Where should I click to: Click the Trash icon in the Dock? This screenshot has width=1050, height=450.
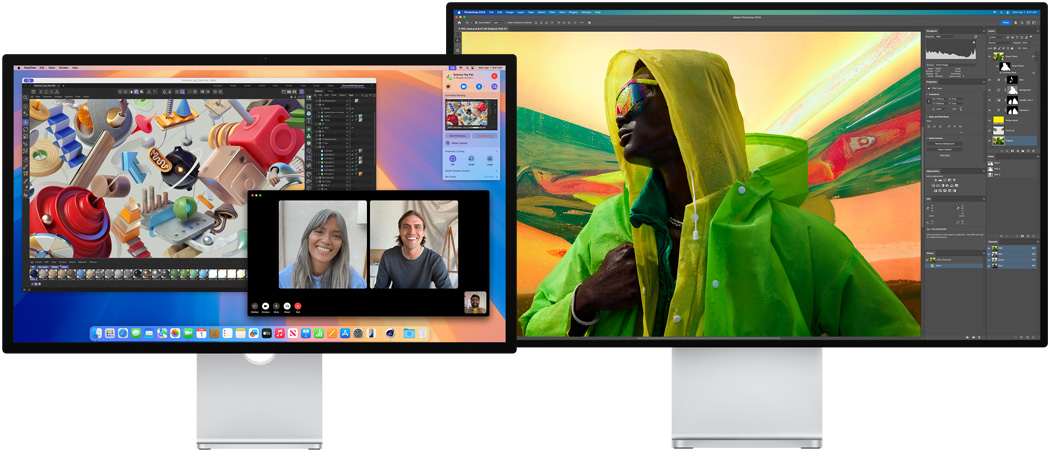[421, 333]
